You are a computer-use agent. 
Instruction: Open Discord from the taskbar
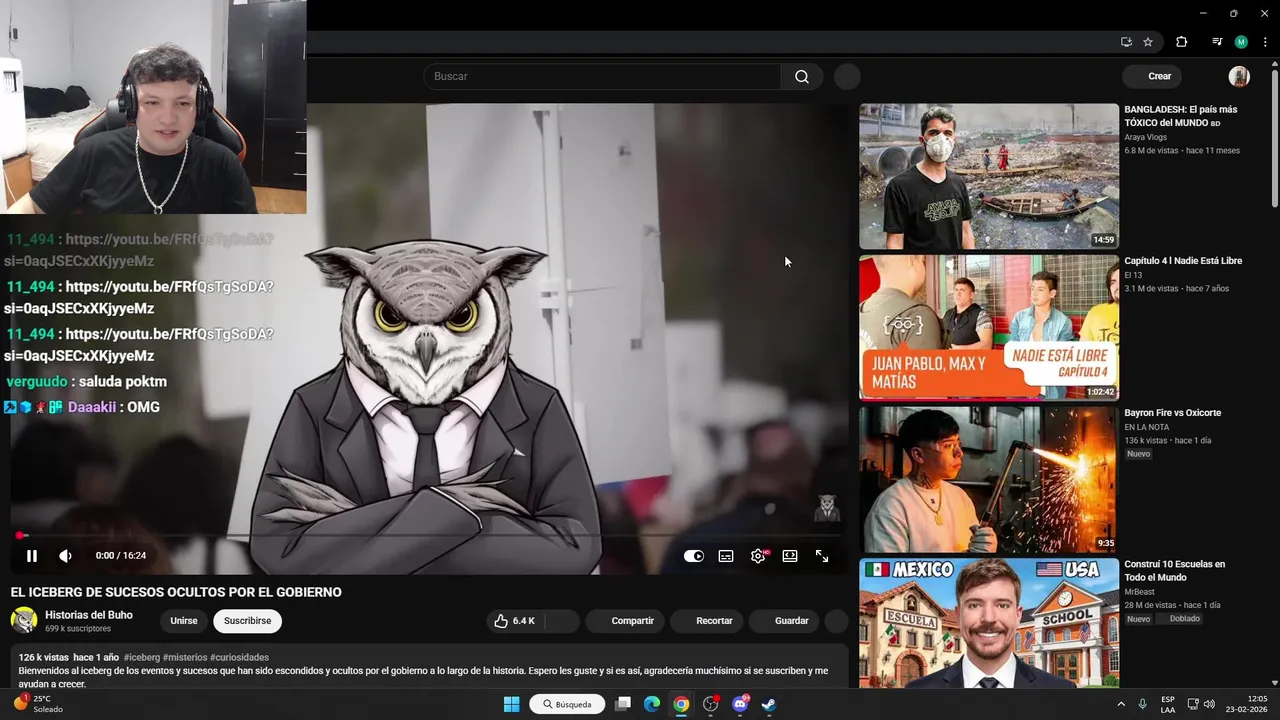(x=740, y=704)
